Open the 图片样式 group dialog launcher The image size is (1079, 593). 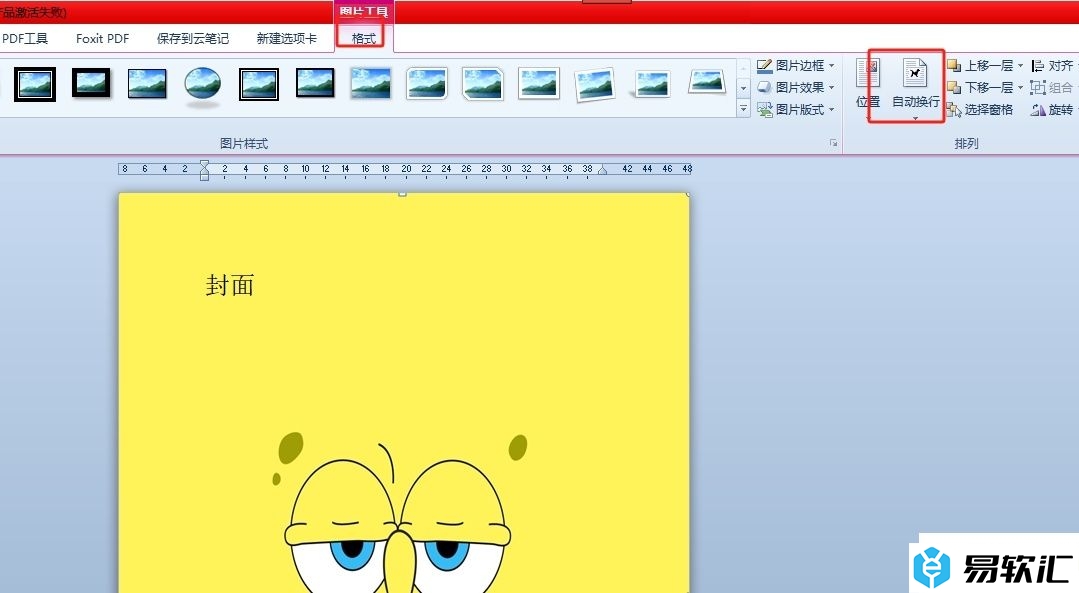click(833, 143)
